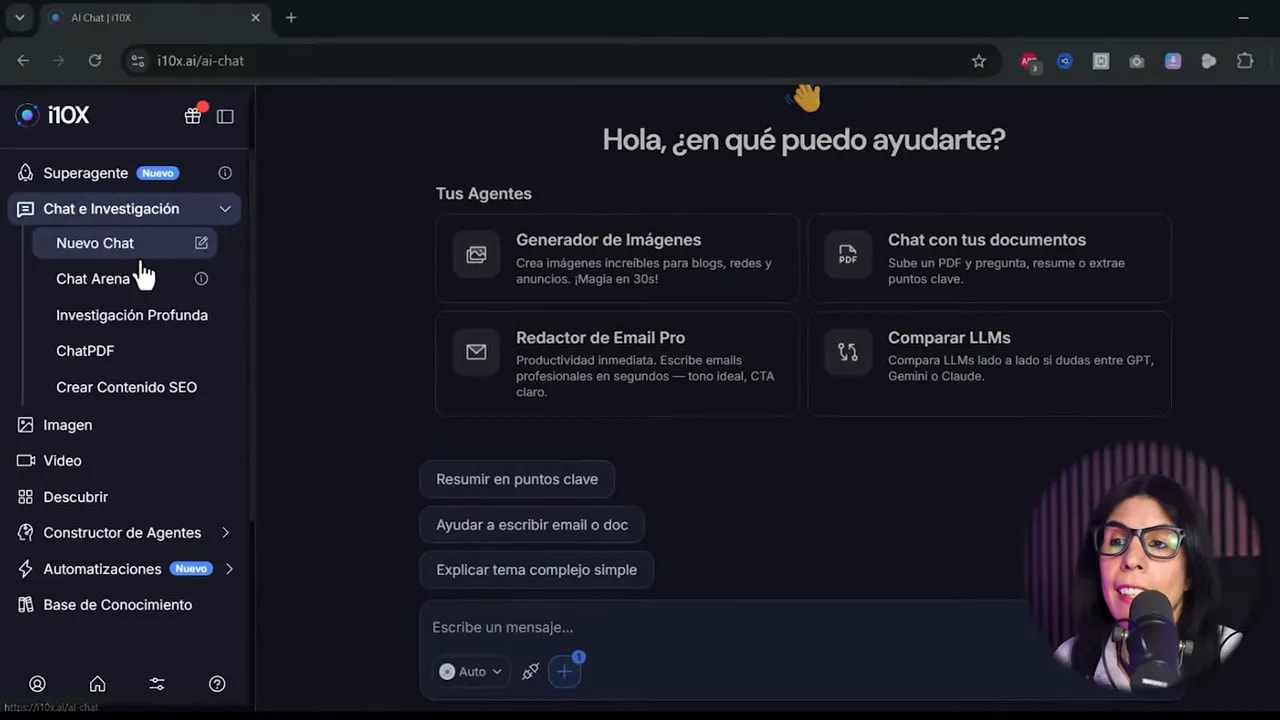
Task: Click Constructor de Agentes robot icon
Action: click(26, 533)
